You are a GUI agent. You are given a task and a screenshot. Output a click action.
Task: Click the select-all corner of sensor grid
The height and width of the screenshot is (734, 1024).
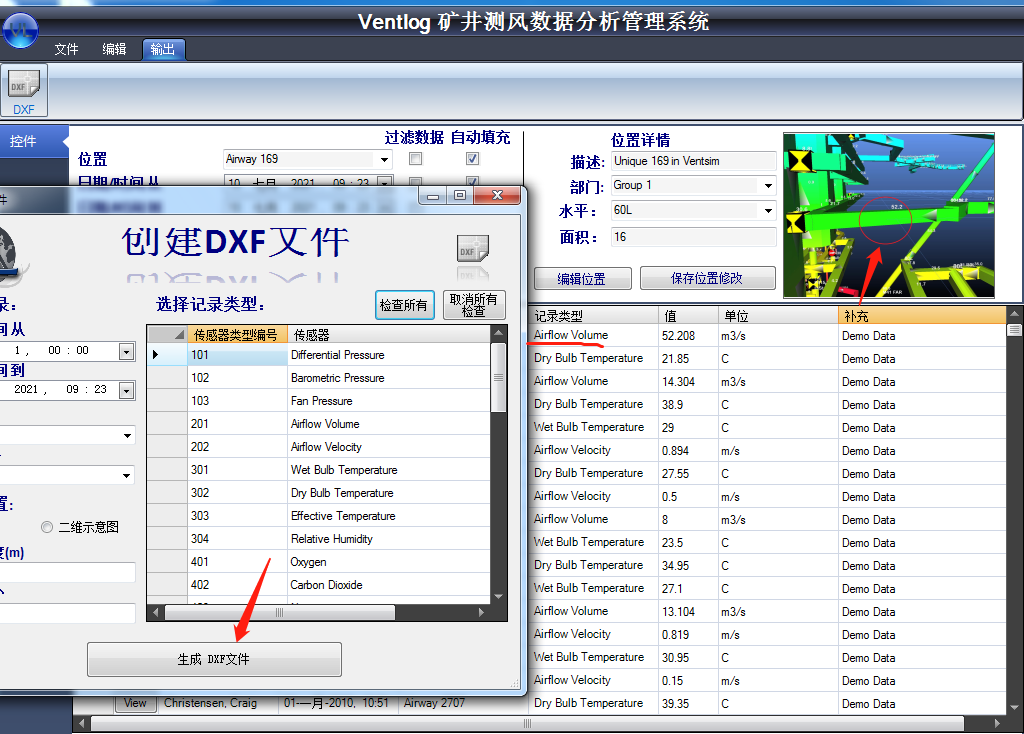(167, 334)
